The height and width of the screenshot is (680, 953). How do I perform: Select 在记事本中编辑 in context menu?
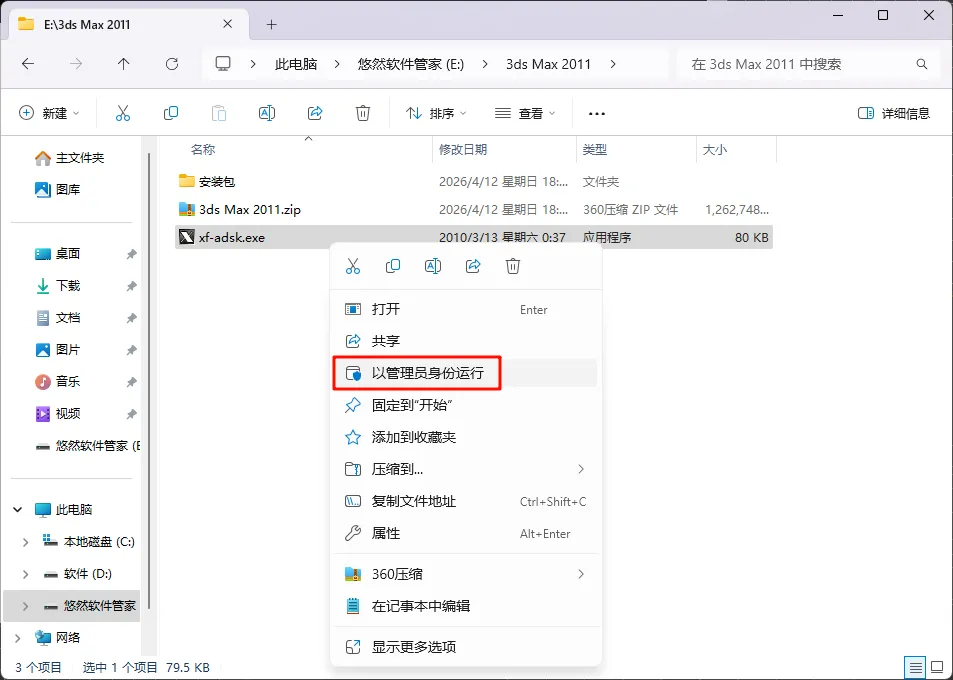[466, 606]
